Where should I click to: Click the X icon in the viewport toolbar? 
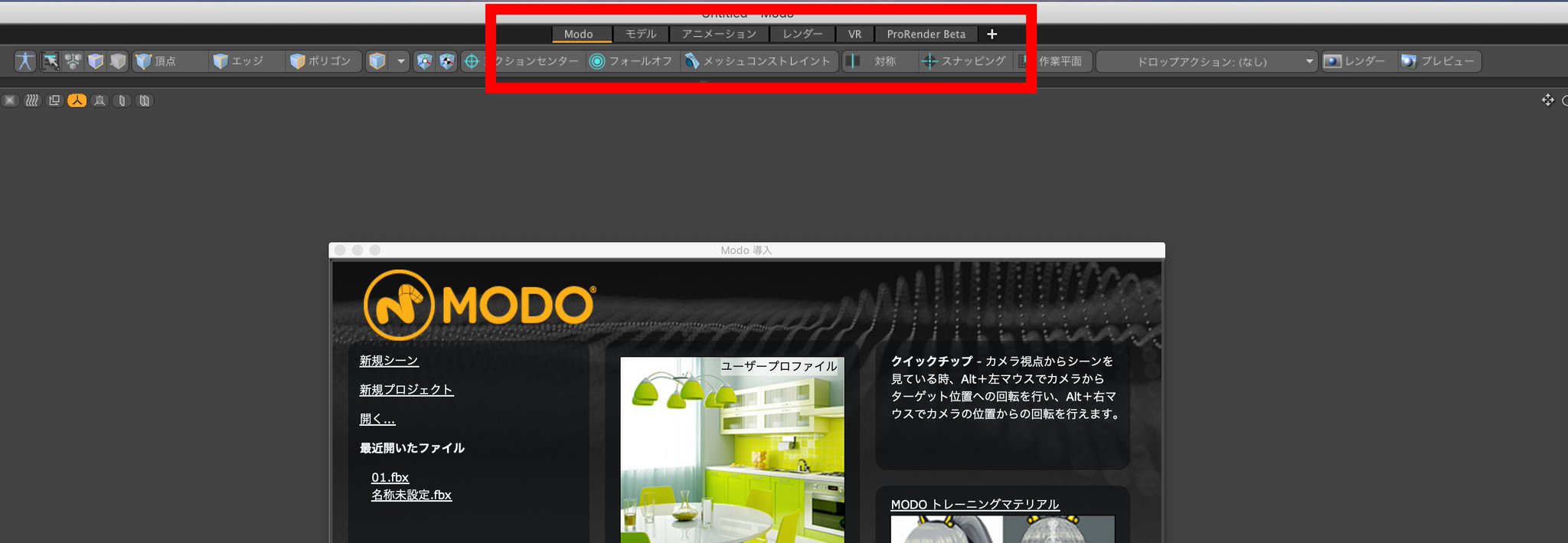[10, 100]
